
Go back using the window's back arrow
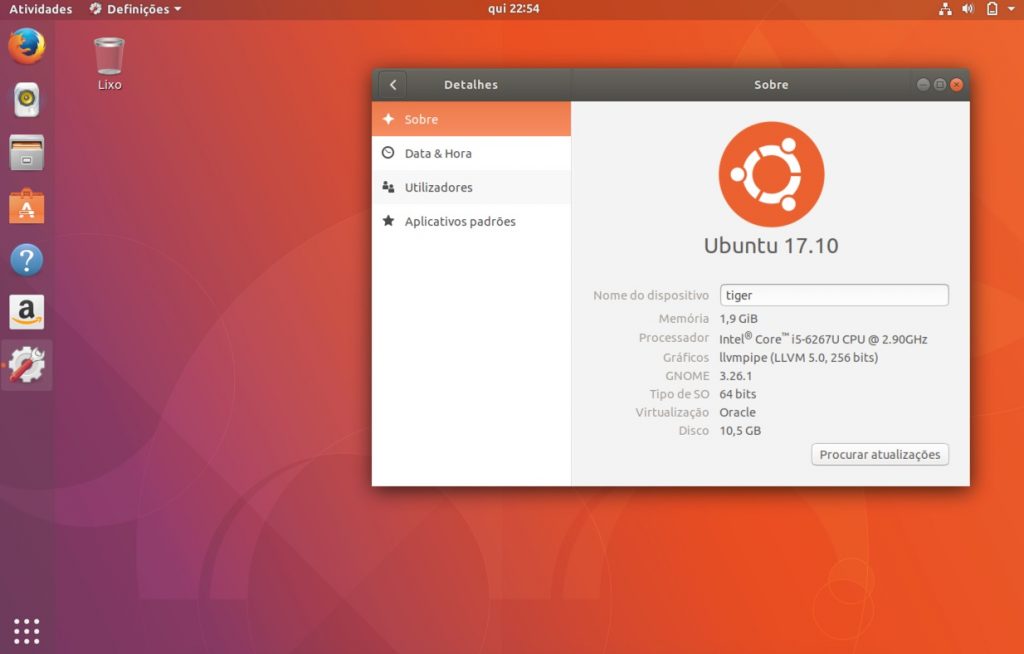(x=392, y=85)
